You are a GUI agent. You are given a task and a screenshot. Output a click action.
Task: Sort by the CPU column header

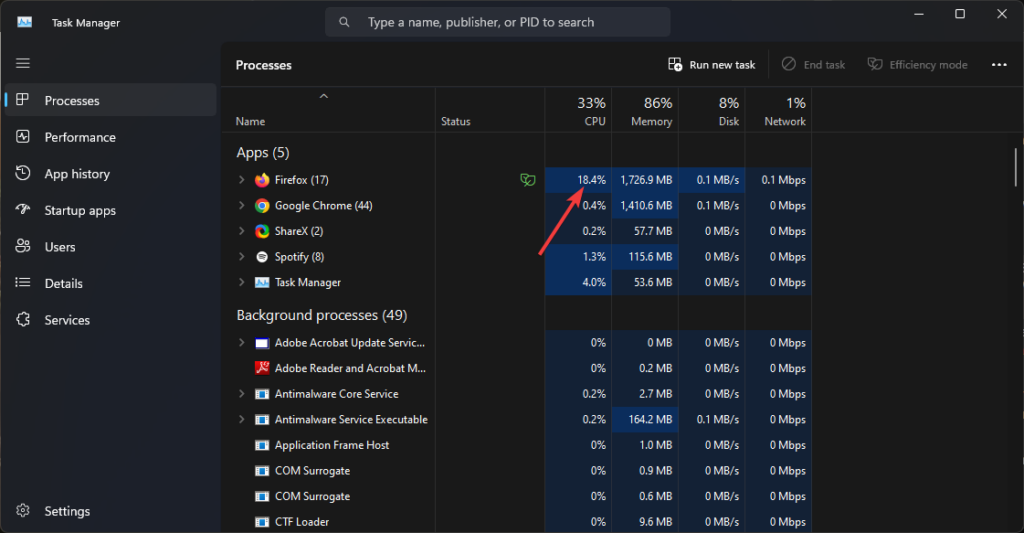tap(579, 110)
